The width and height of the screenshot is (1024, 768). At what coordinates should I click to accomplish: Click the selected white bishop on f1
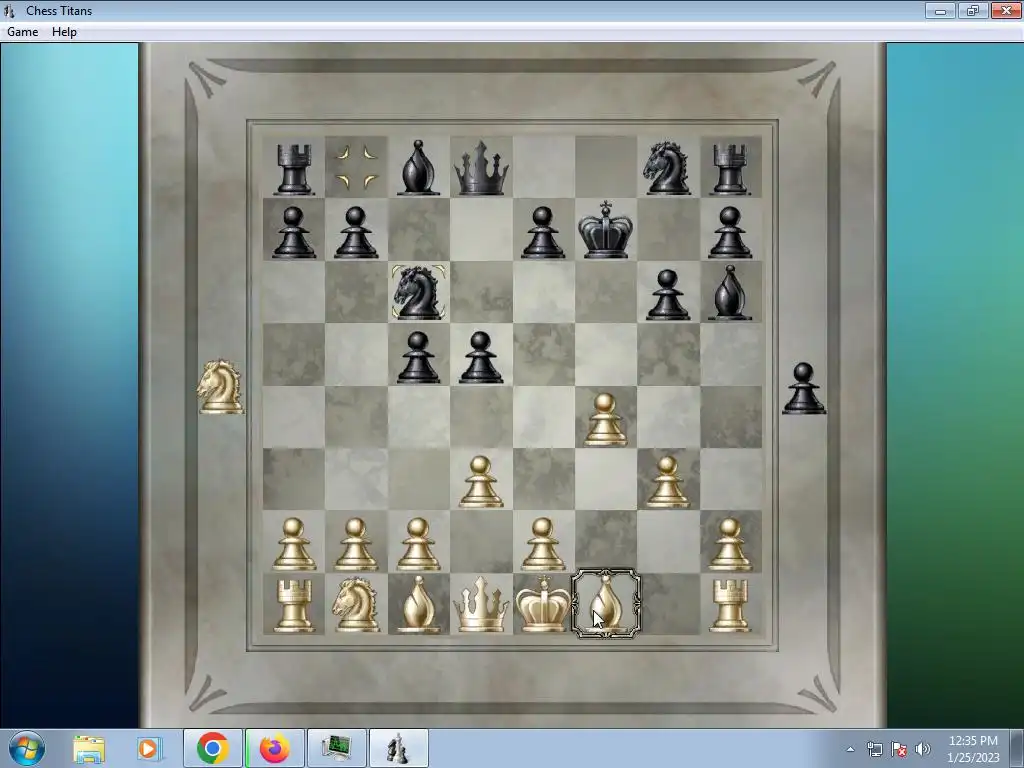pos(605,603)
